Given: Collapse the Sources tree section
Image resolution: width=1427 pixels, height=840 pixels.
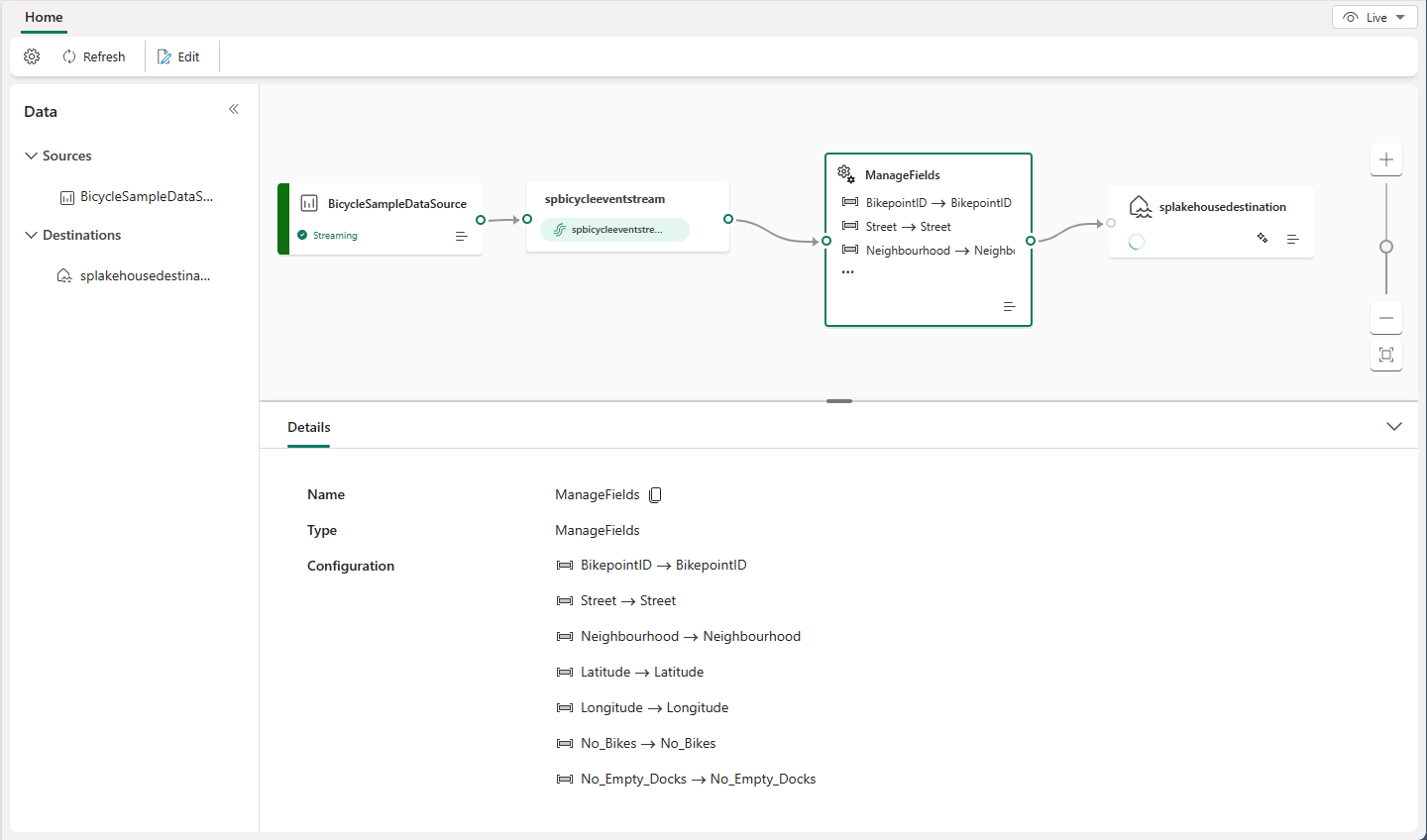Looking at the screenshot, I should click(x=32, y=156).
